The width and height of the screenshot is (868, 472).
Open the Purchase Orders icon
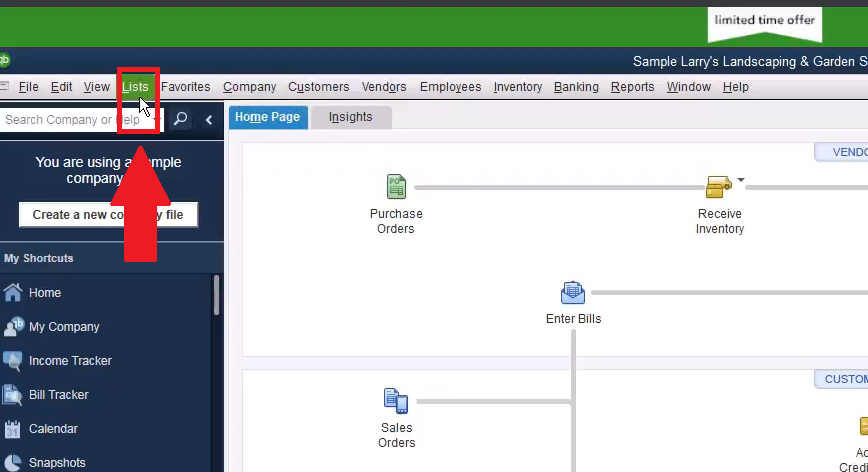(396, 187)
